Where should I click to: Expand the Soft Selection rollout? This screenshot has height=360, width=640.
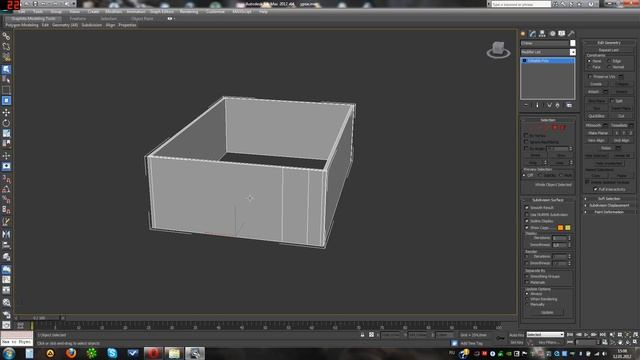(609, 199)
